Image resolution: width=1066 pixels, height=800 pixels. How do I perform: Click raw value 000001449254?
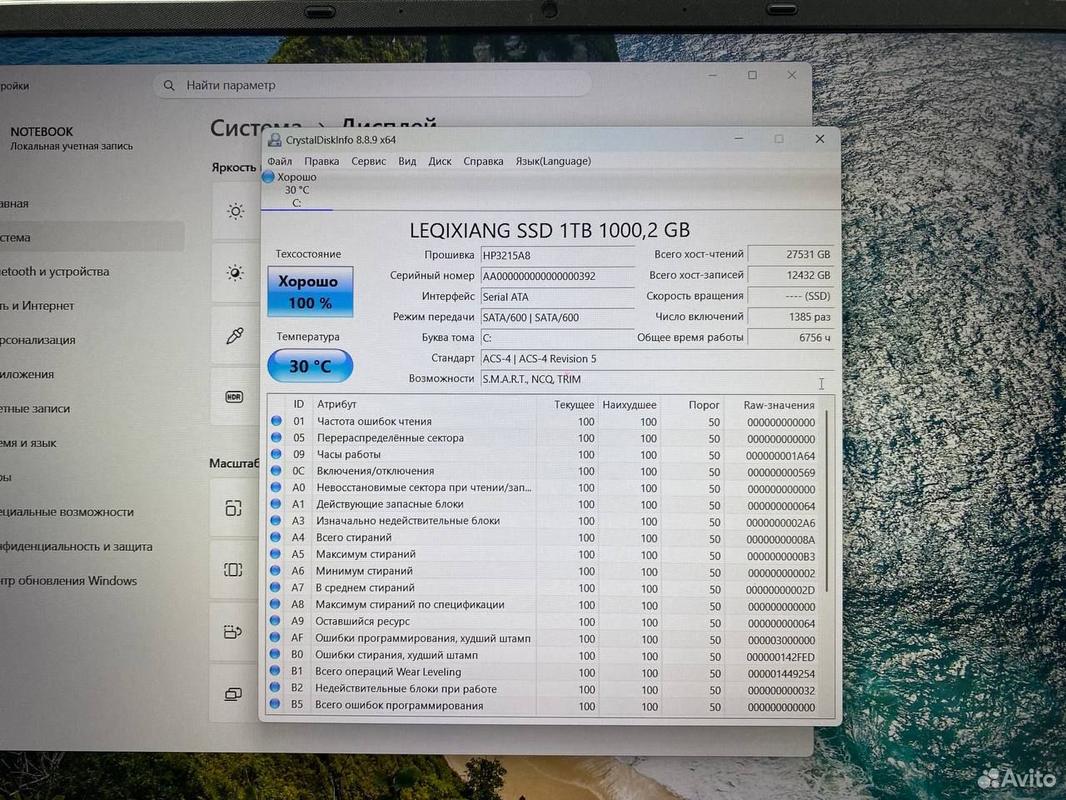click(780, 674)
